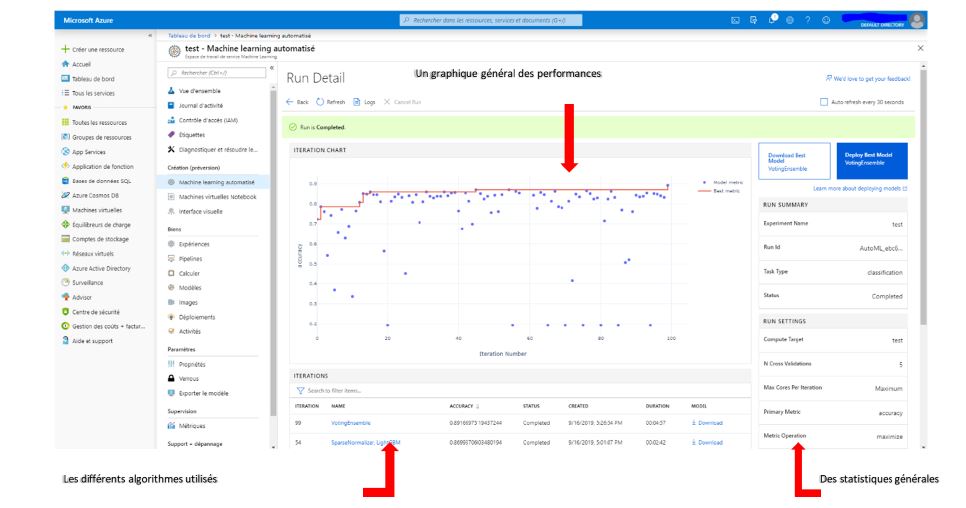Collapse the resource menu panel
966x508 pixels.
(x=273, y=67)
